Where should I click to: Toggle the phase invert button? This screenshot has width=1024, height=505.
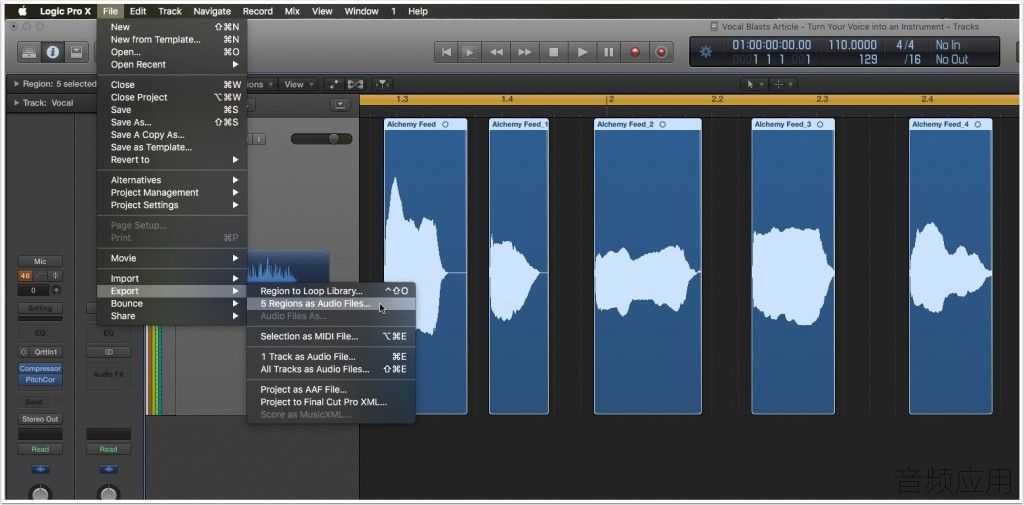pos(56,276)
